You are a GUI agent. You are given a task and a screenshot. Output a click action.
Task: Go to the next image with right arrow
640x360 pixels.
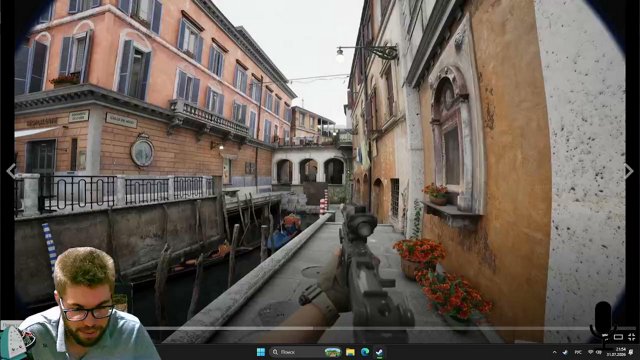[x=629, y=171]
